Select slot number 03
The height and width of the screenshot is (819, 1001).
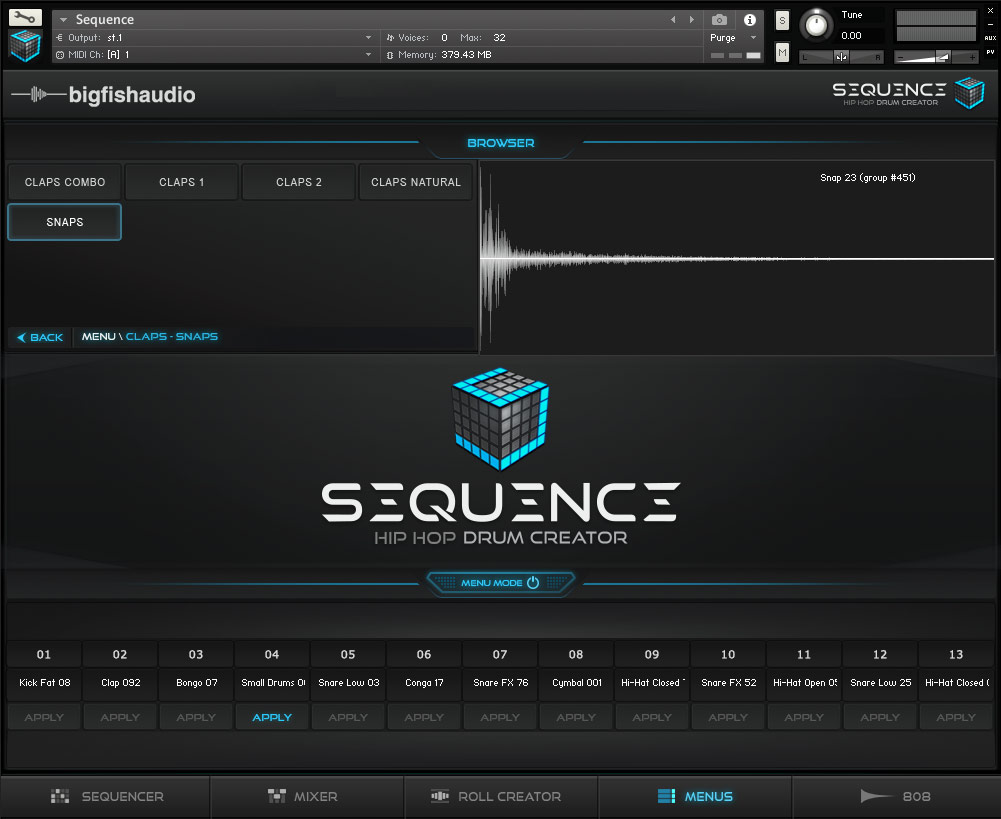196,654
